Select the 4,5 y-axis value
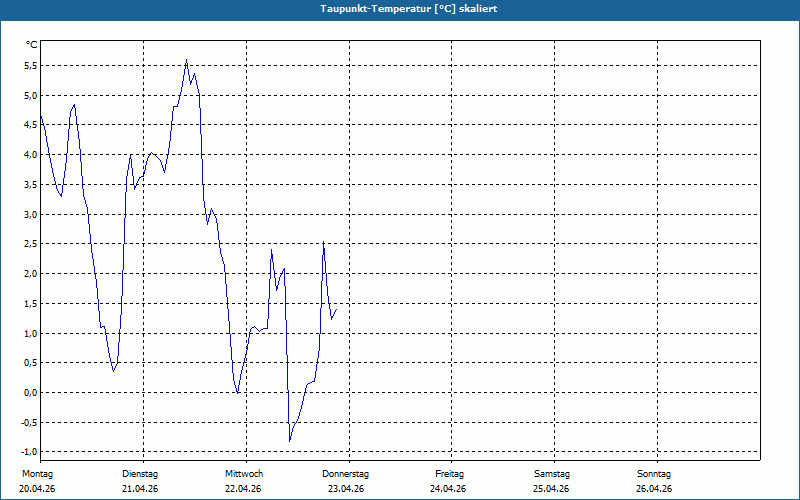The height and width of the screenshot is (500, 800). tap(31, 125)
